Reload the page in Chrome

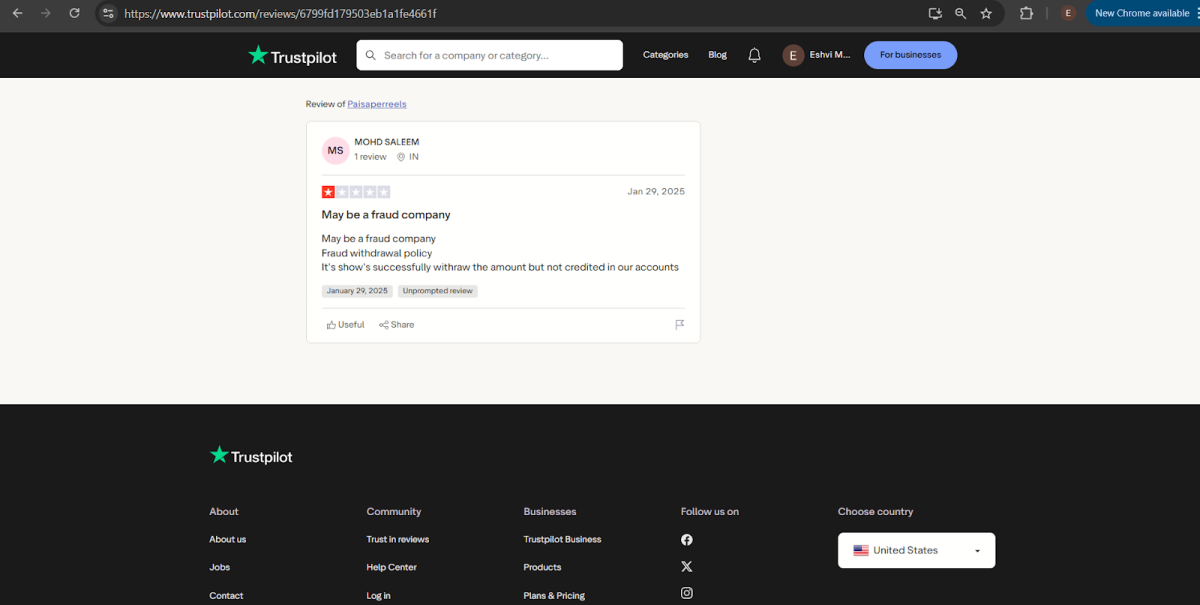click(x=74, y=13)
